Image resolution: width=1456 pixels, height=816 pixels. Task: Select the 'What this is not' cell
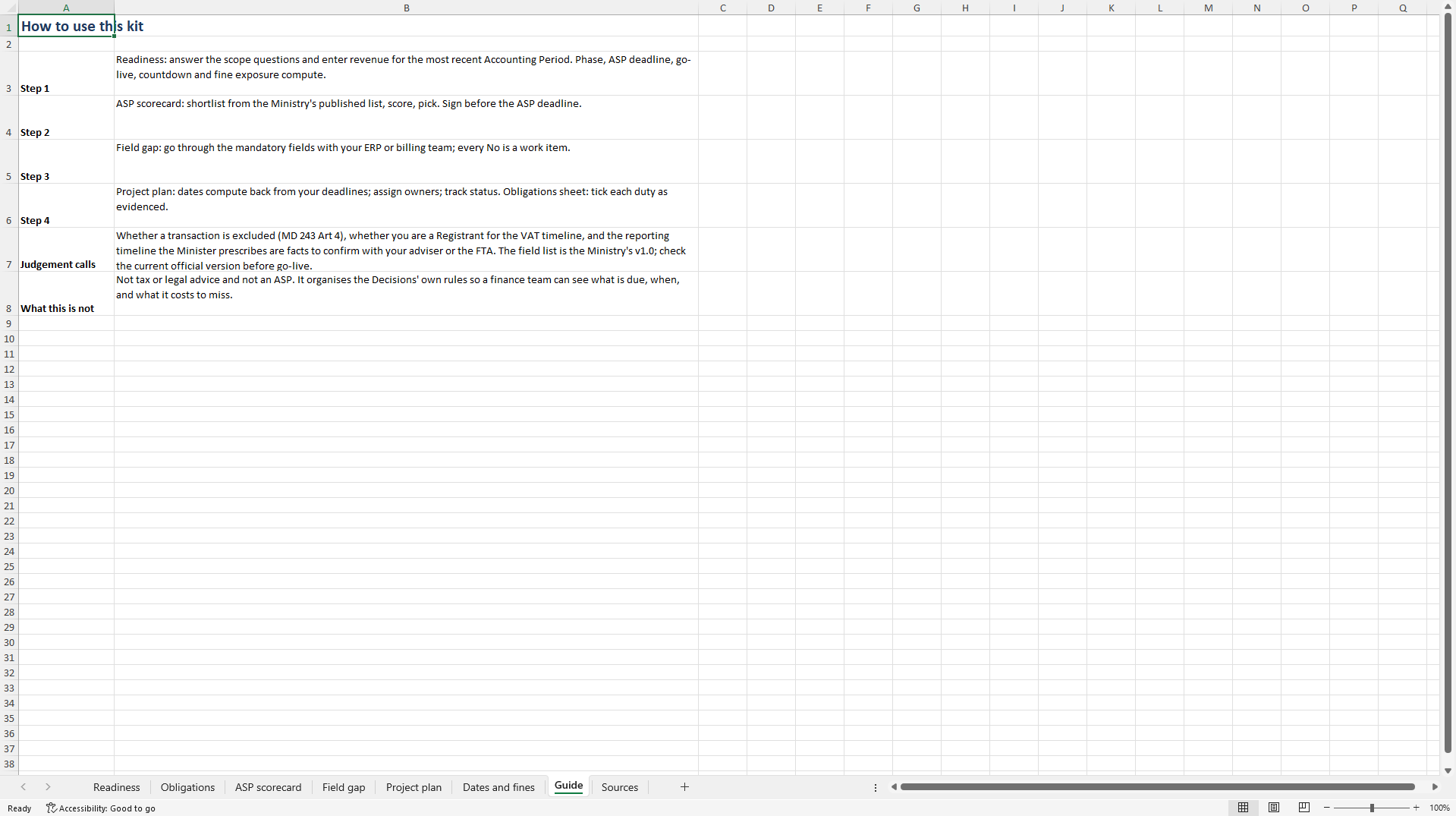(x=66, y=294)
